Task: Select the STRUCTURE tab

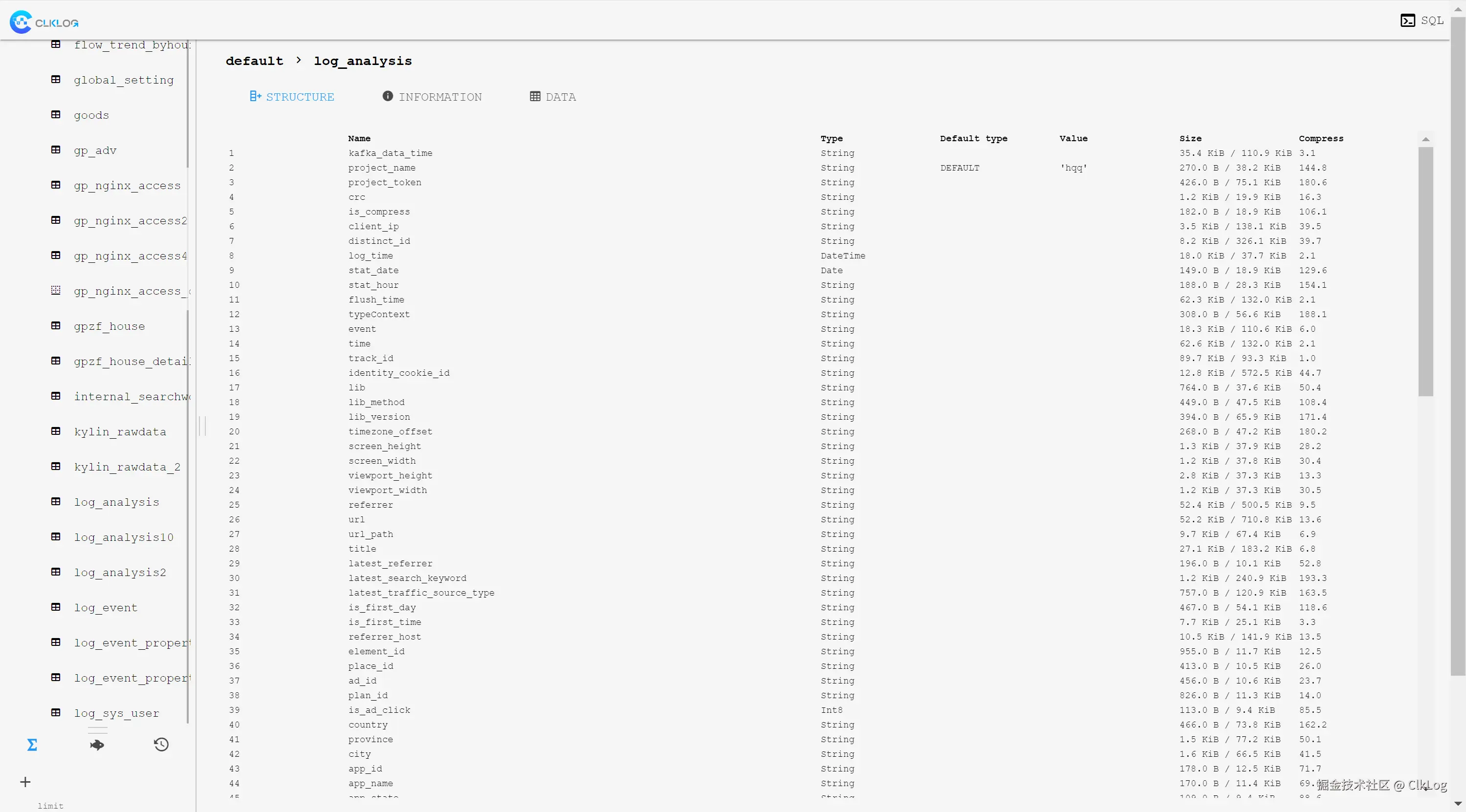Action: tap(292, 97)
